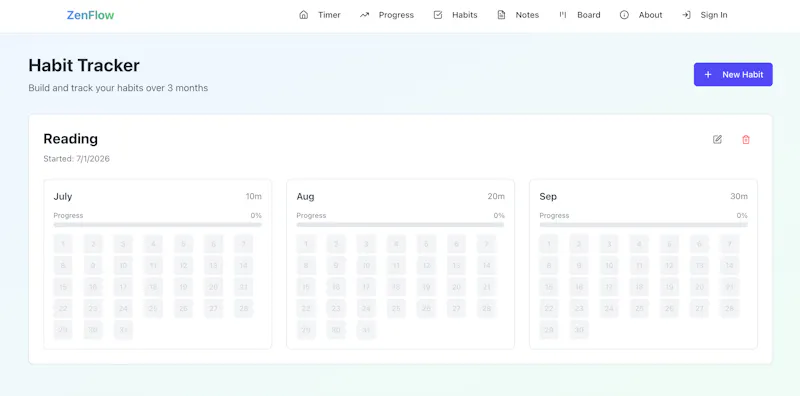The height and width of the screenshot is (396, 800).
Task: Click the 20m label in Aug card
Action: pos(496,196)
